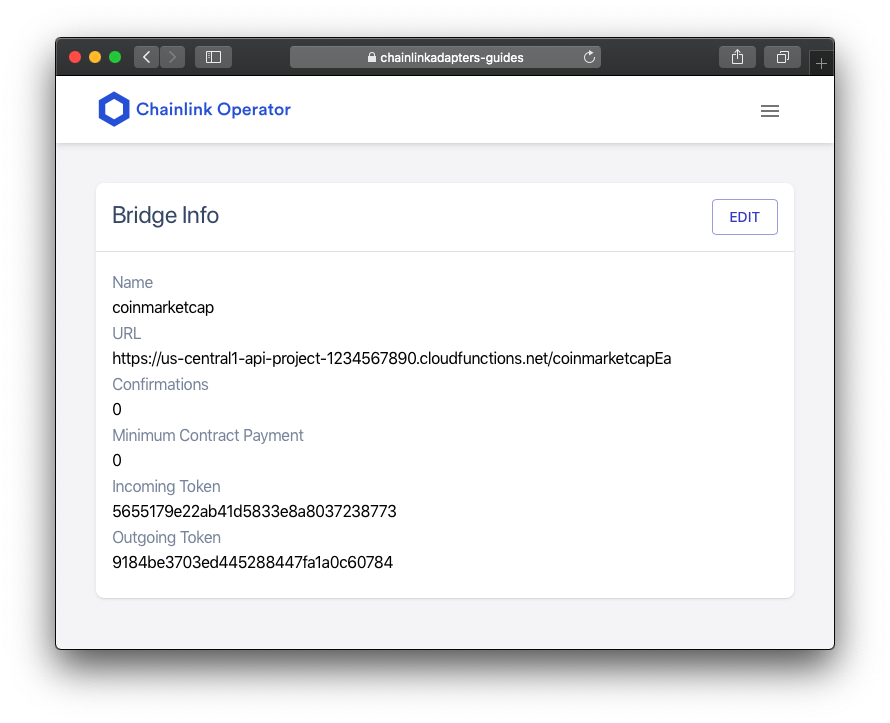Viewport: 890px width, 723px height.
Task: Focus the chainlinkadapters-guides address bar
Action: click(445, 57)
